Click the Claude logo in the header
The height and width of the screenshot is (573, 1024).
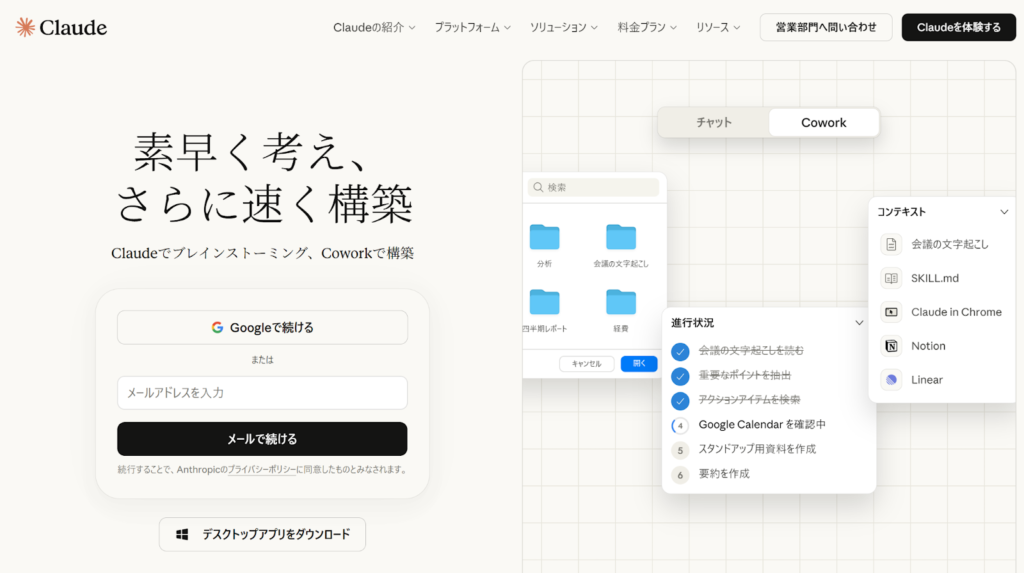(62, 27)
